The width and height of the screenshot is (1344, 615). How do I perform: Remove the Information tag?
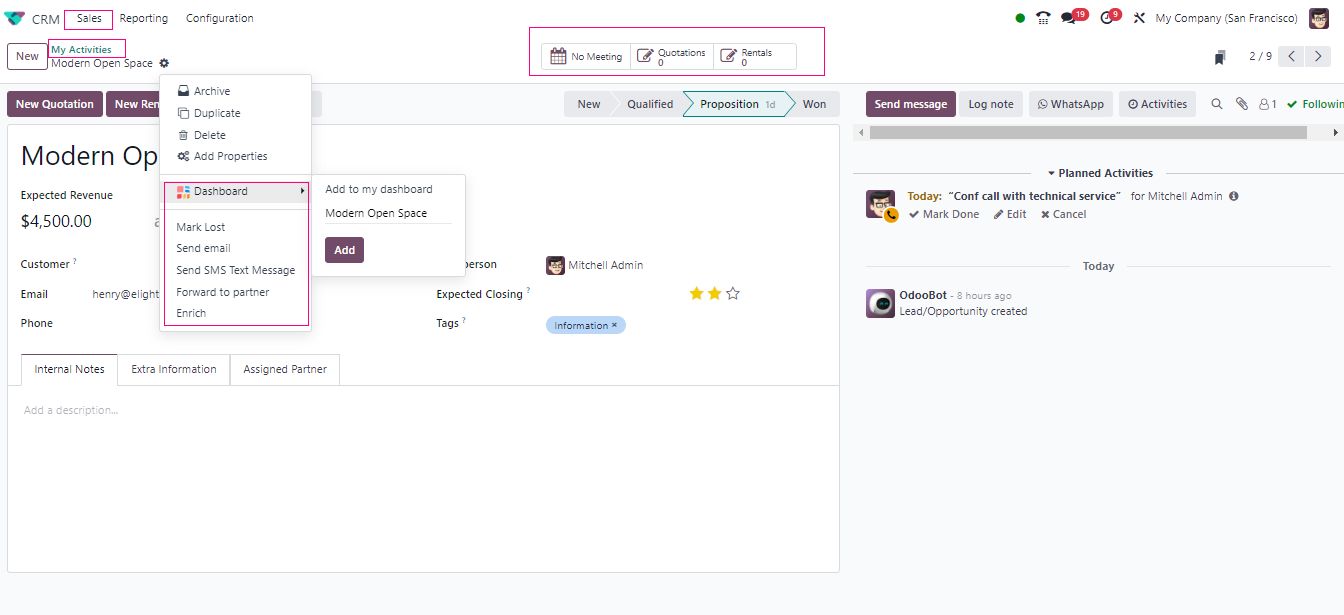(x=615, y=325)
